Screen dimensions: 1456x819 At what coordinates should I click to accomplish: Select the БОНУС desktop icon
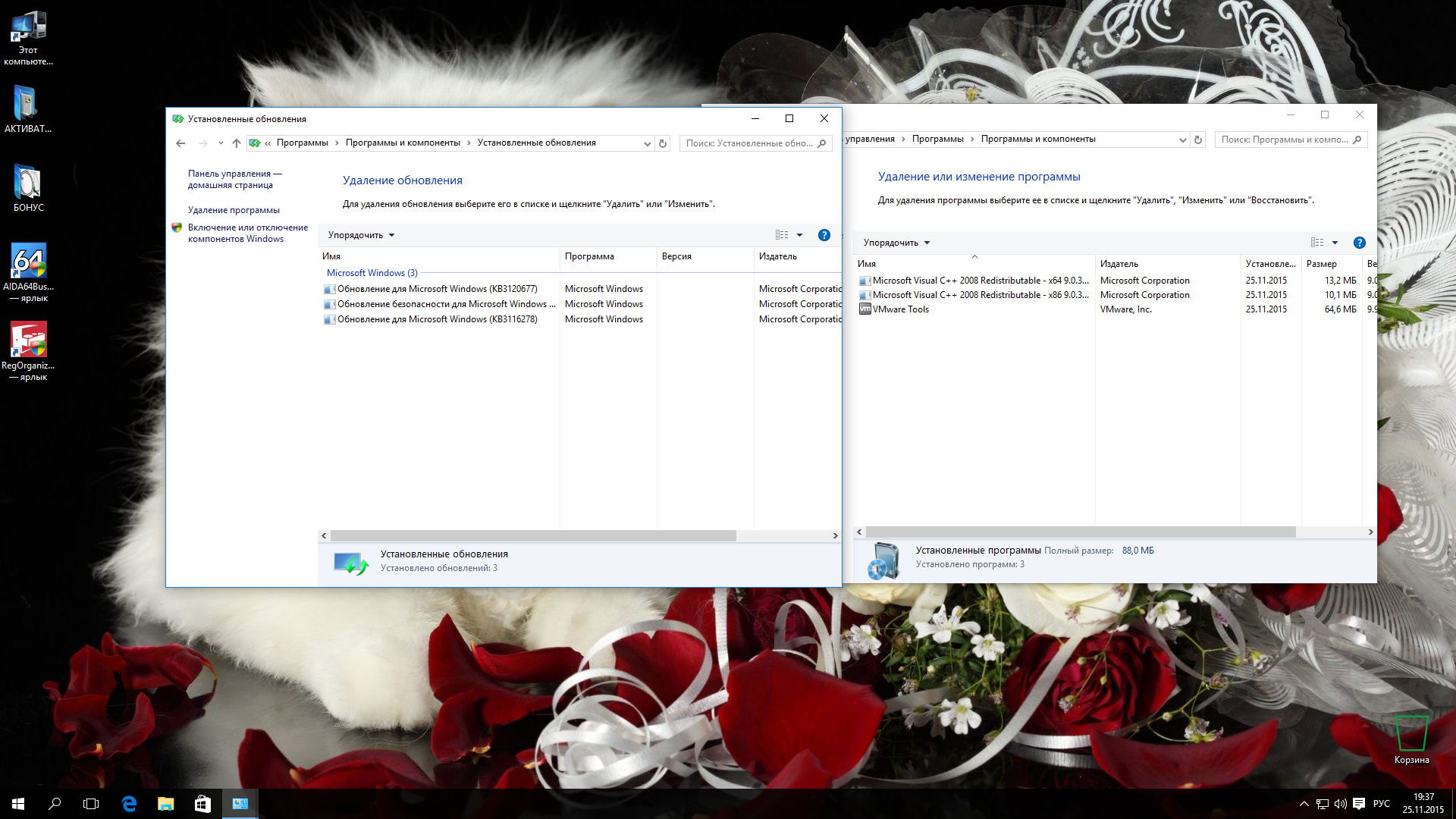tap(28, 187)
